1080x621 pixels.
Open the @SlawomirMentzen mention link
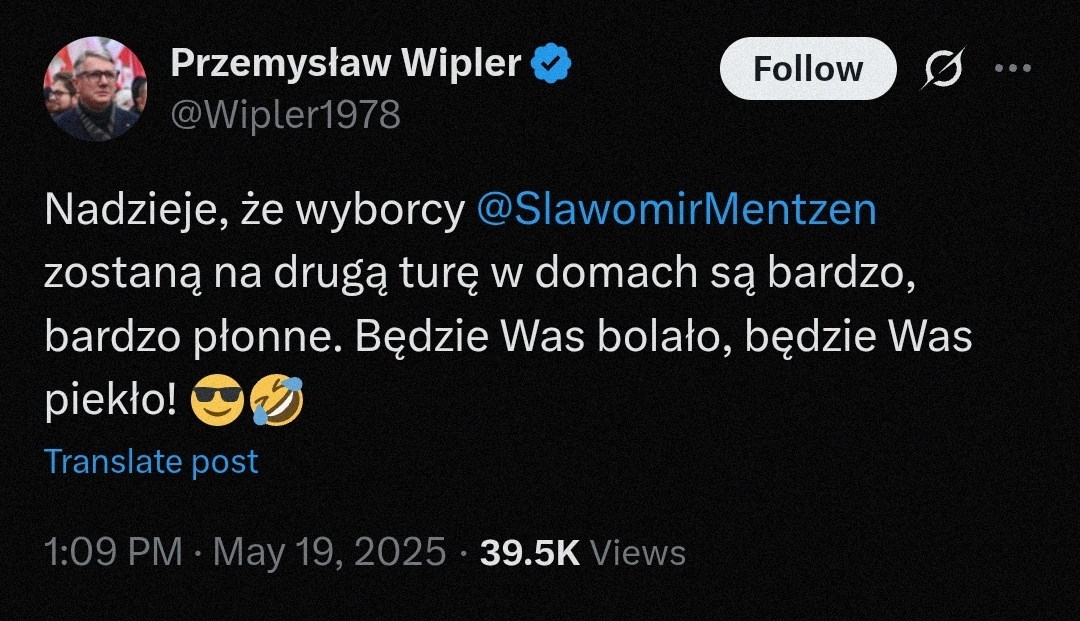[x=676, y=209]
